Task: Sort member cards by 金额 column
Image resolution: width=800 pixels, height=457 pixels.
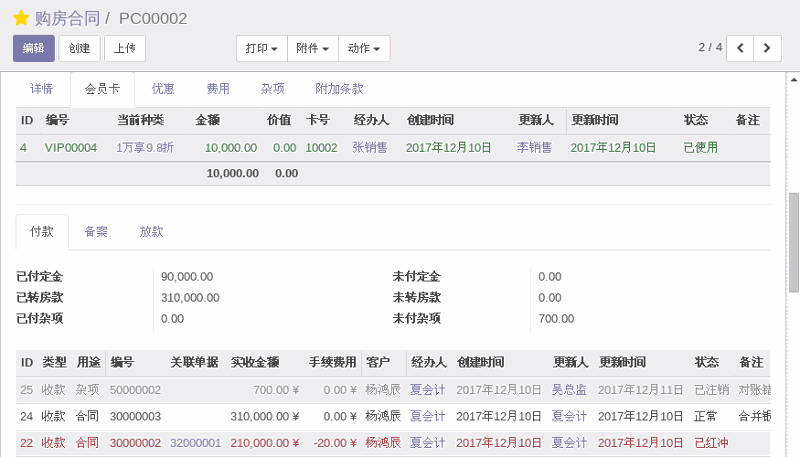Action: click(206, 120)
